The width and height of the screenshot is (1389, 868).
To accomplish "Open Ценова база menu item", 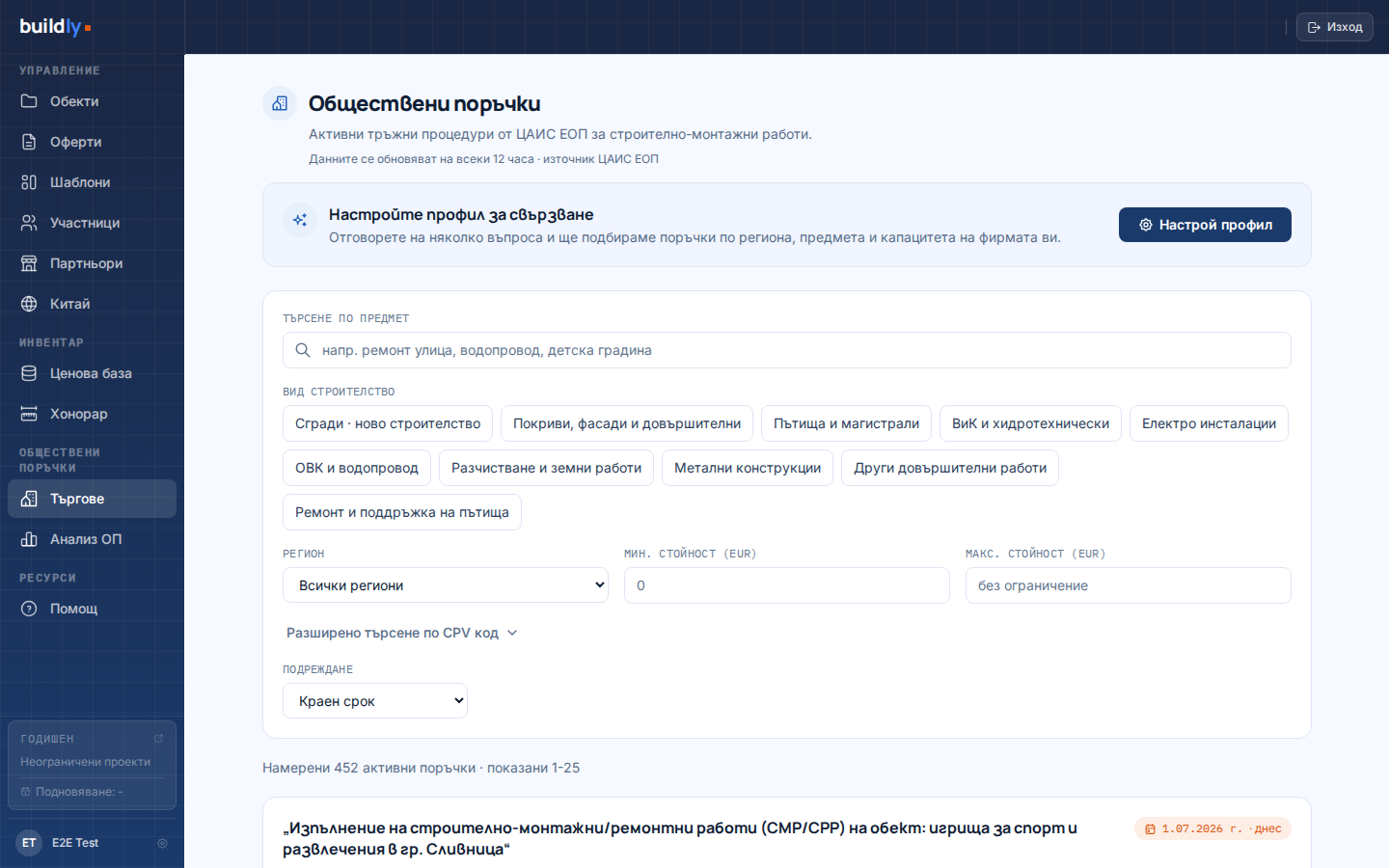I will [x=92, y=373].
